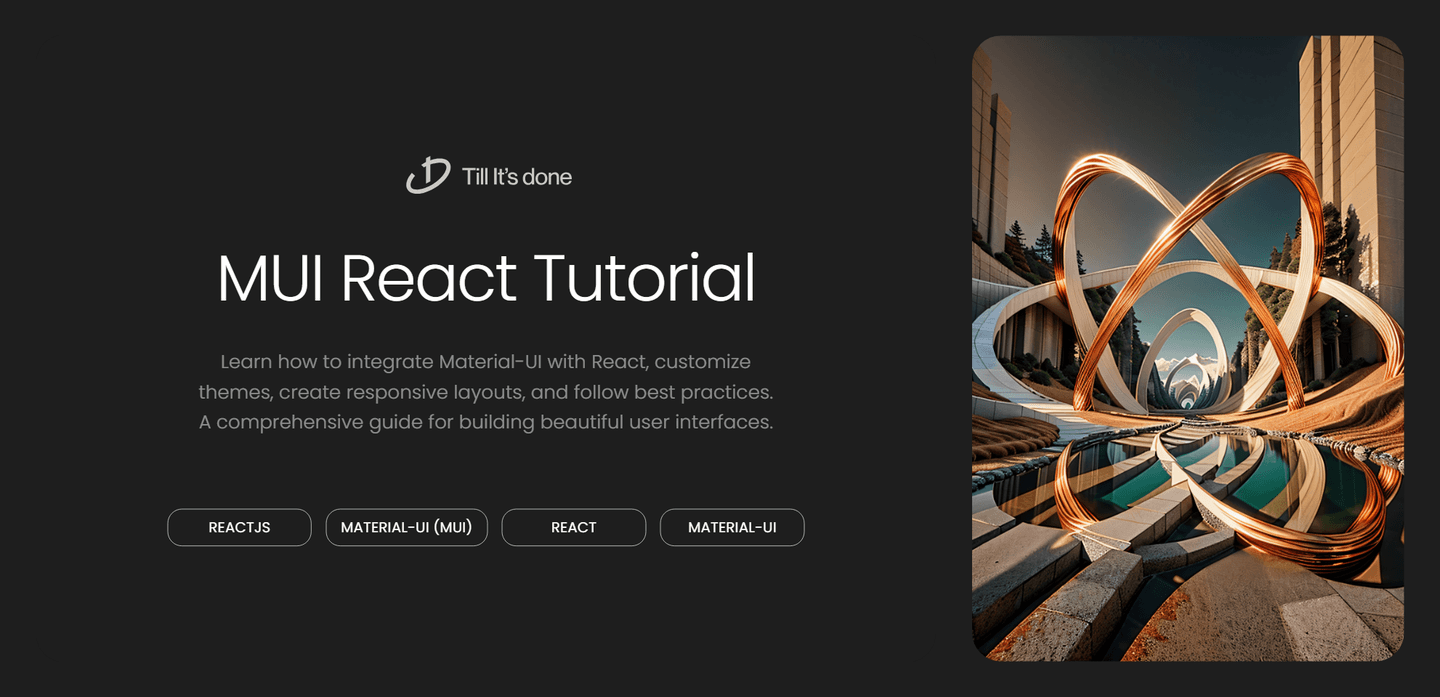
Task: Click the "themes, create responsive layouts" line
Action: coord(485,392)
